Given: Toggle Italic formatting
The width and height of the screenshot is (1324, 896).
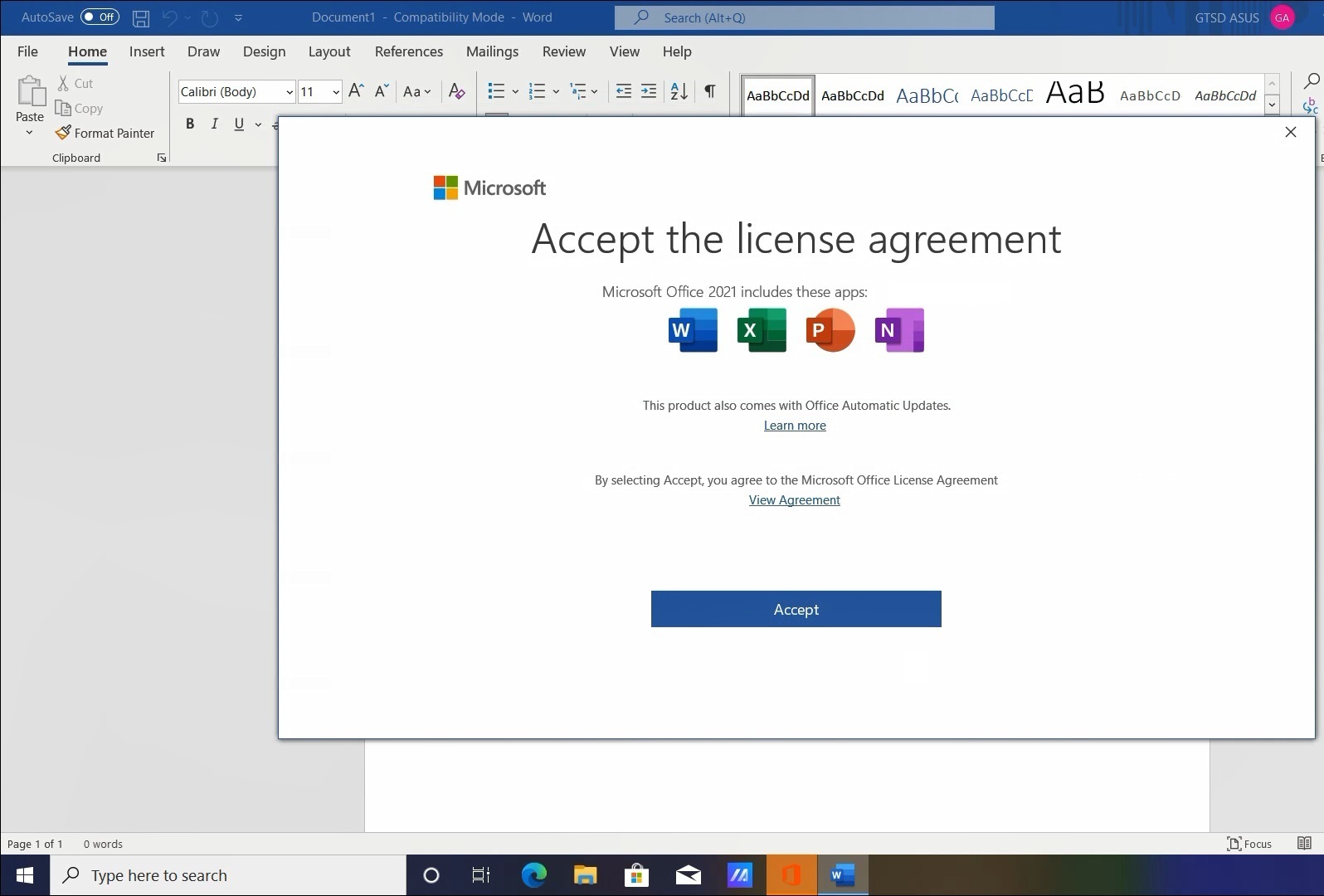Looking at the screenshot, I should (x=214, y=124).
